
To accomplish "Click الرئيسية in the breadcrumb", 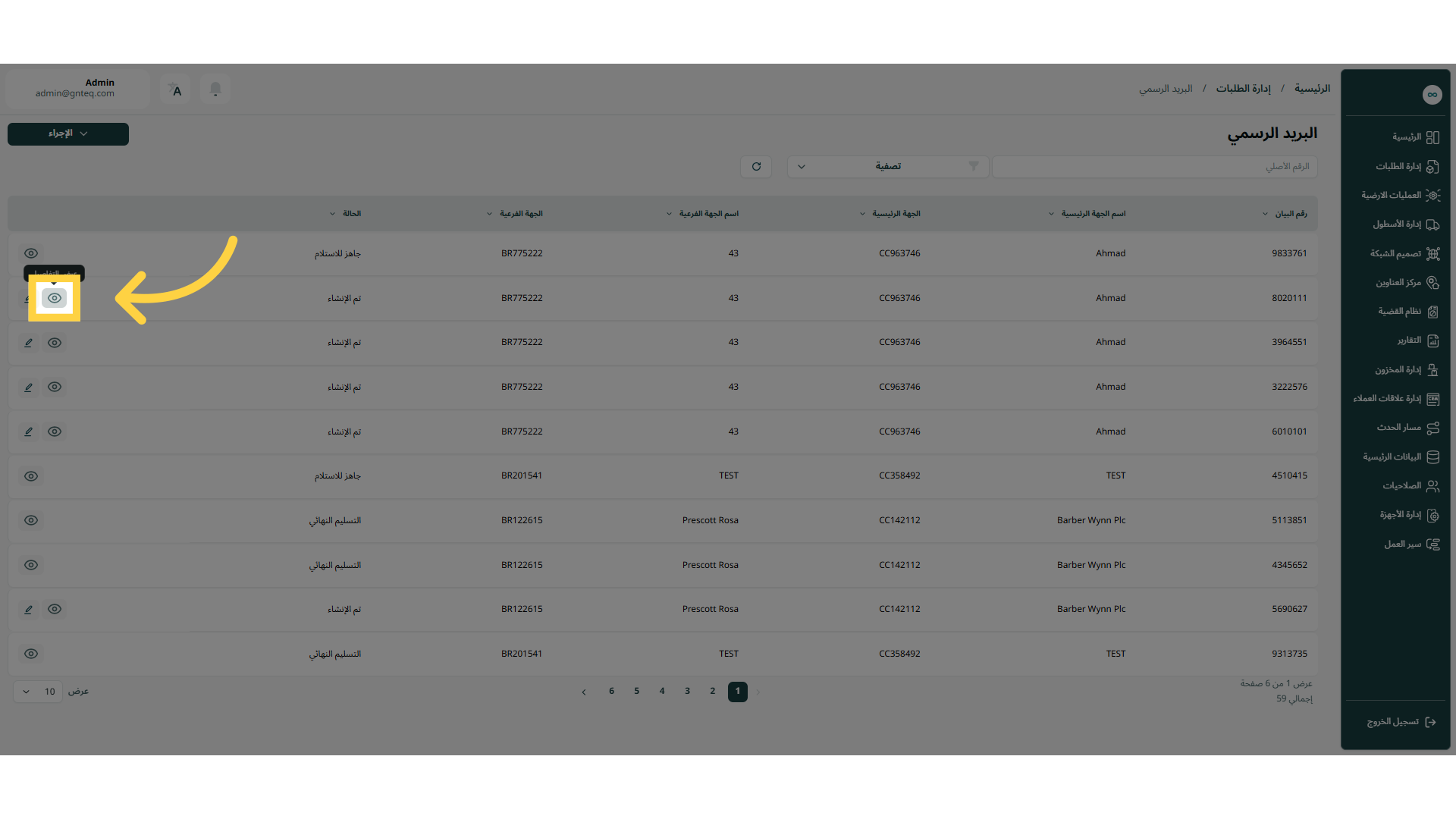I will (x=1313, y=89).
